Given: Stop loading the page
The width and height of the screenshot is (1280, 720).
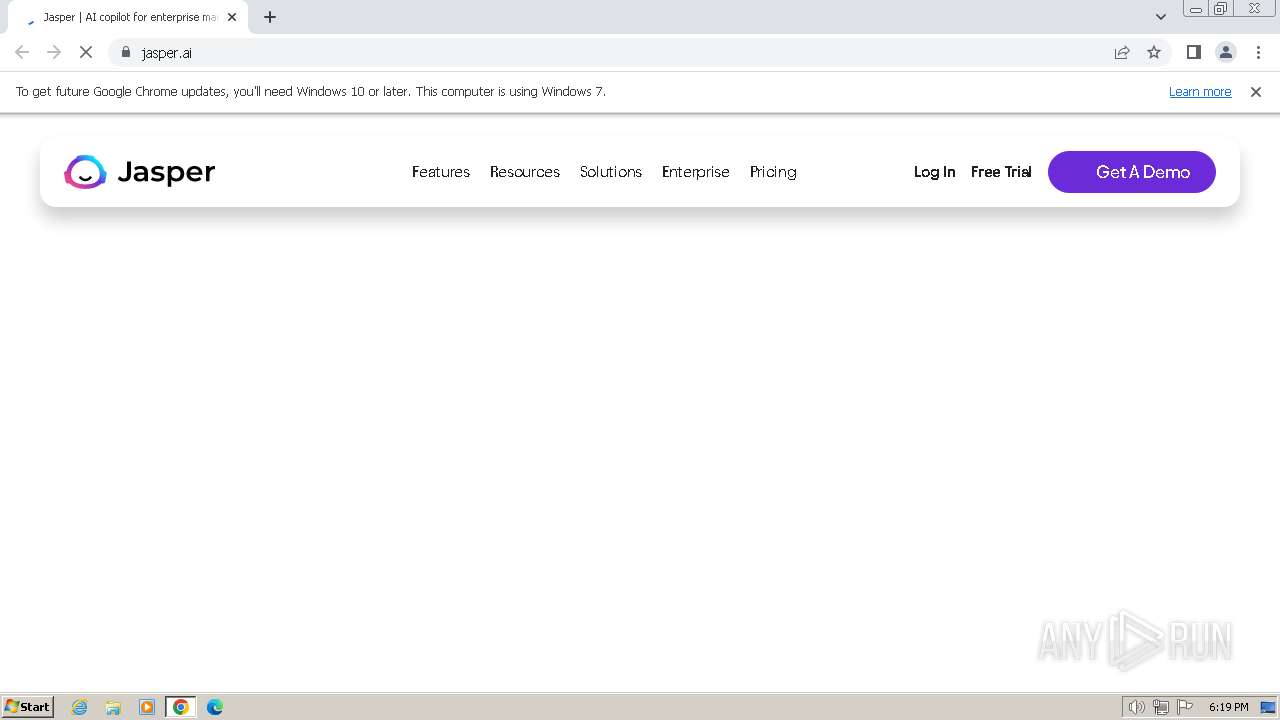Looking at the screenshot, I should click(86, 52).
